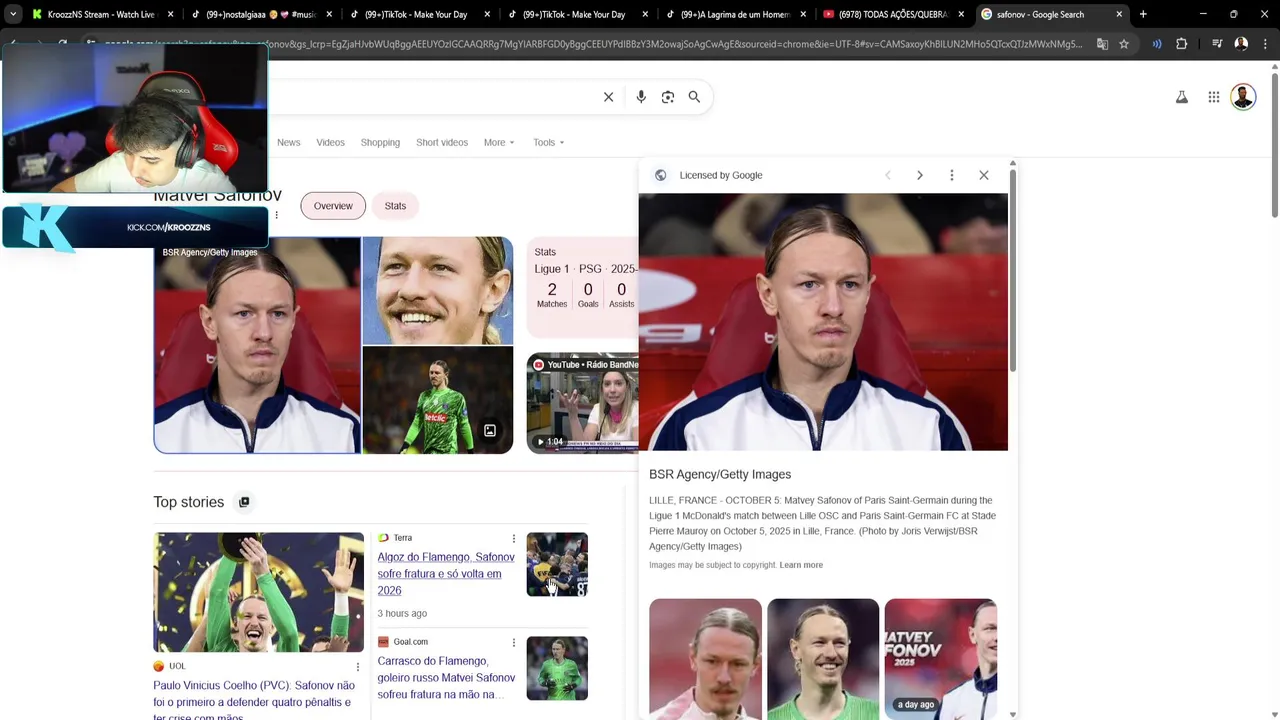Click image panel scrollbar down arrow

pos(1013,714)
